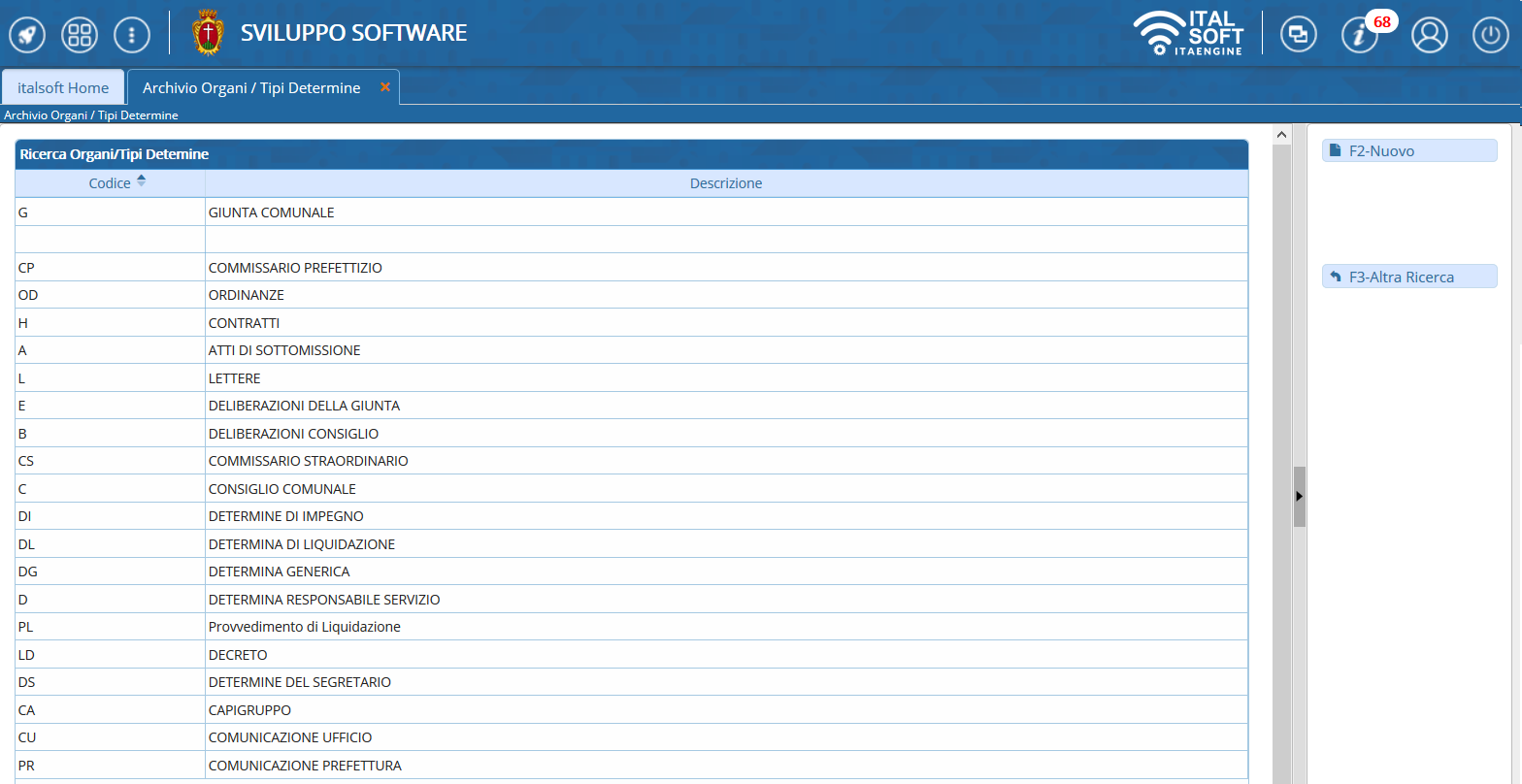
Task: Click the Descrizione column header
Action: tap(725, 183)
